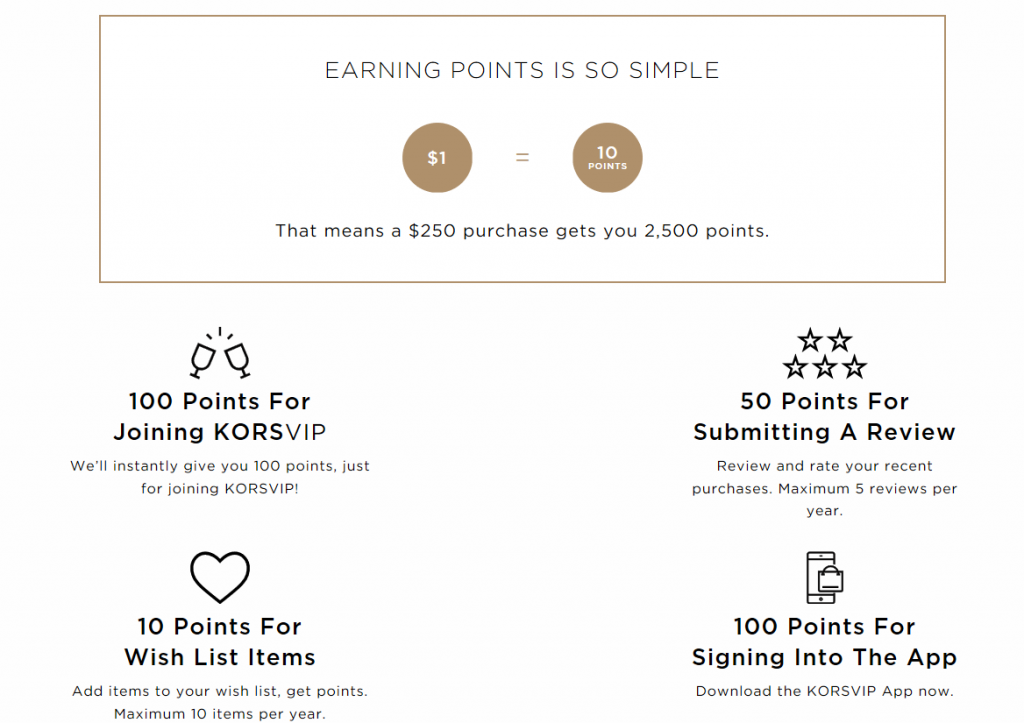
Task: Open "50 Points For Submitting A Review" heading
Action: tap(825, 417)
